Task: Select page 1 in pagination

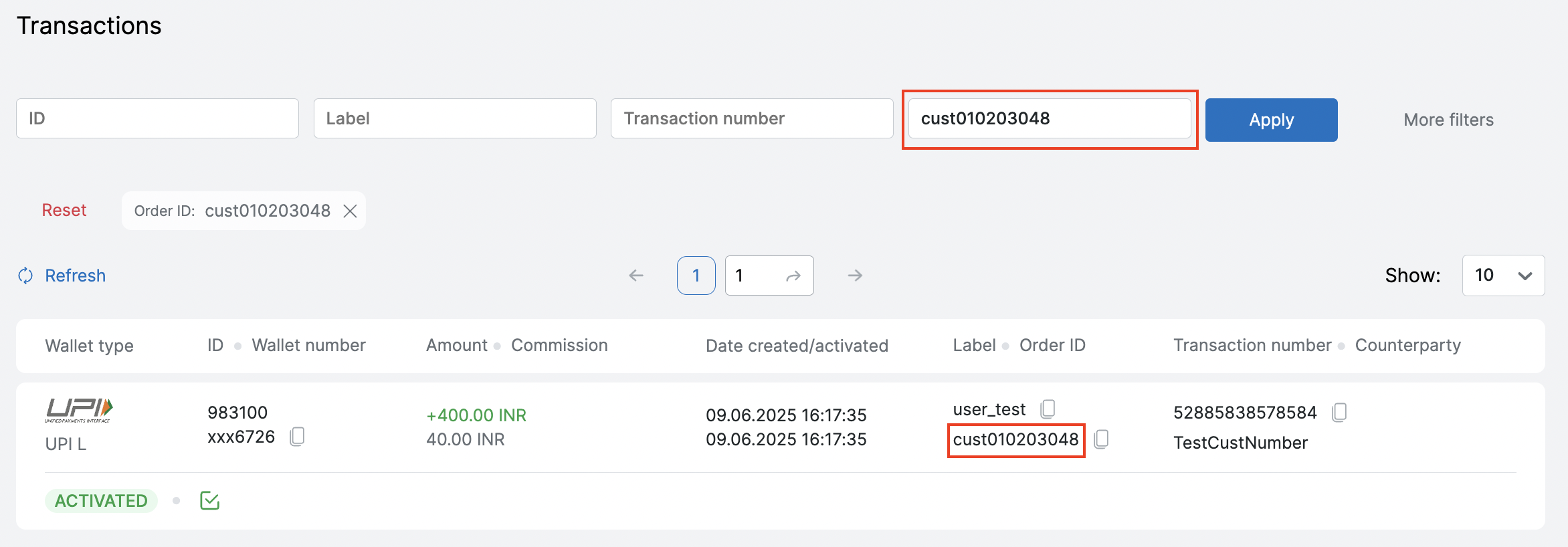Action: coord(696,276)
